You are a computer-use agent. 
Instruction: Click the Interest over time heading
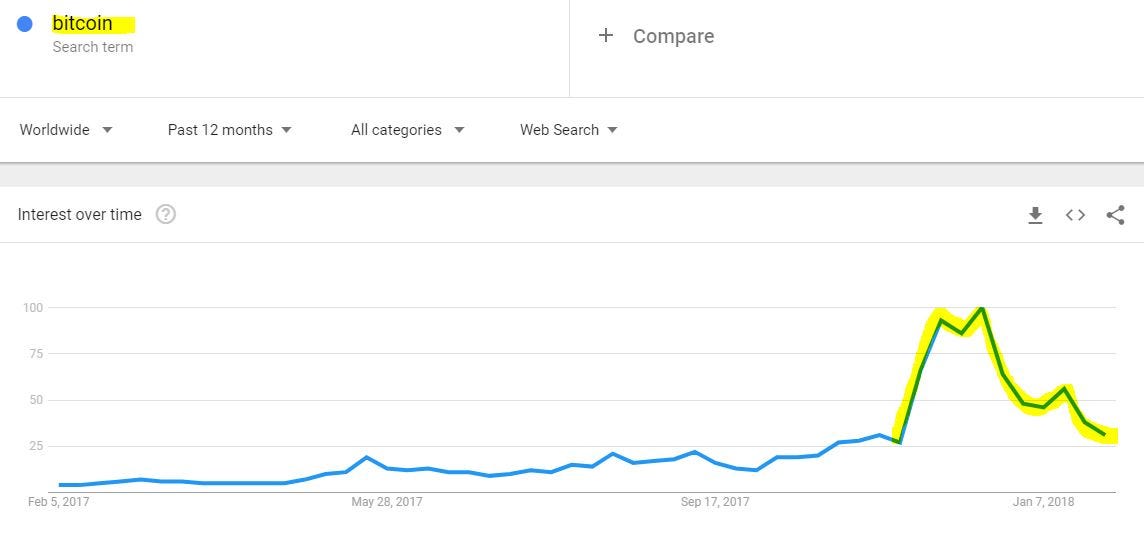(80, 214)
